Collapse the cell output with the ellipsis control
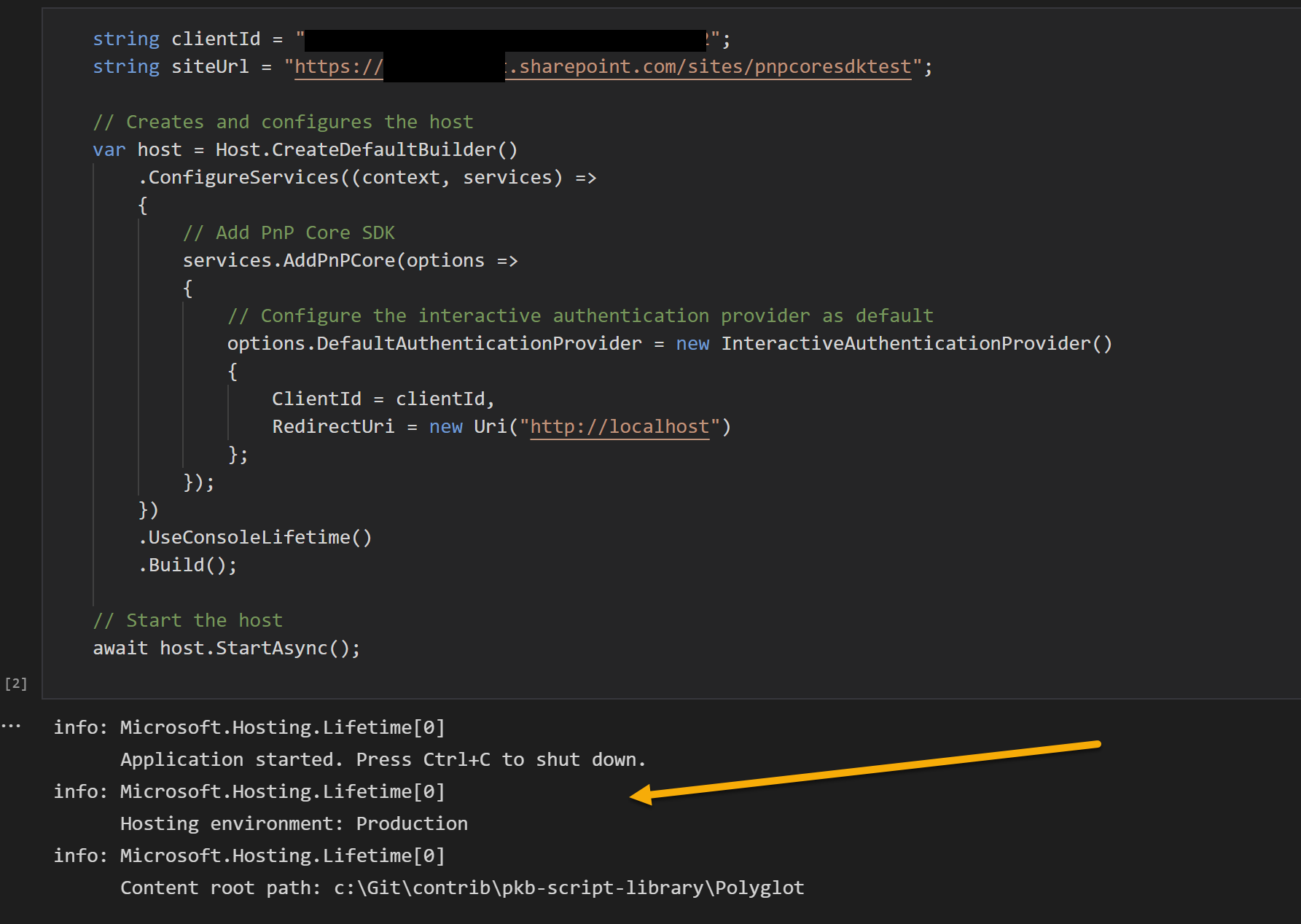 tap(12, 726)
